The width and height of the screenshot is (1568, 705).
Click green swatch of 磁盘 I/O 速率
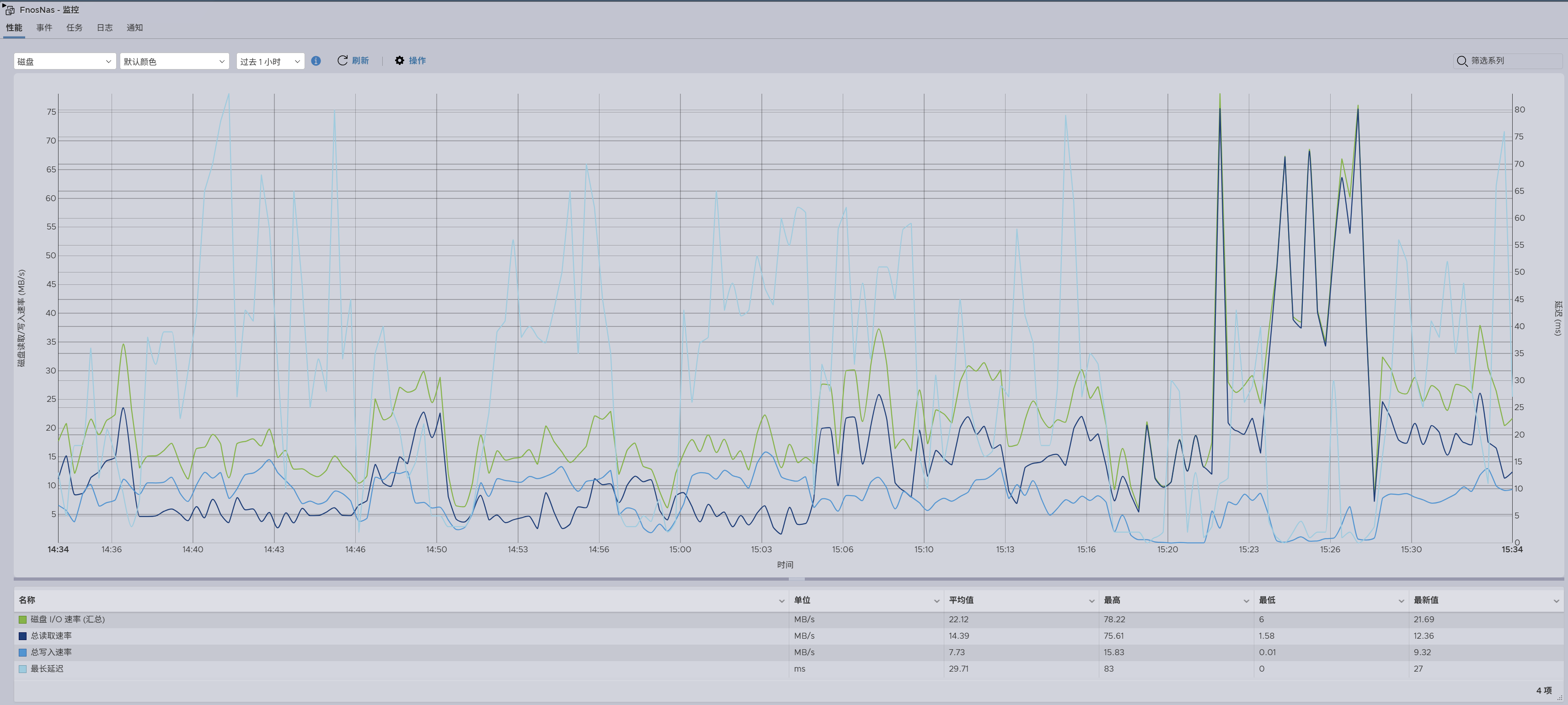[x=22, y=620]
